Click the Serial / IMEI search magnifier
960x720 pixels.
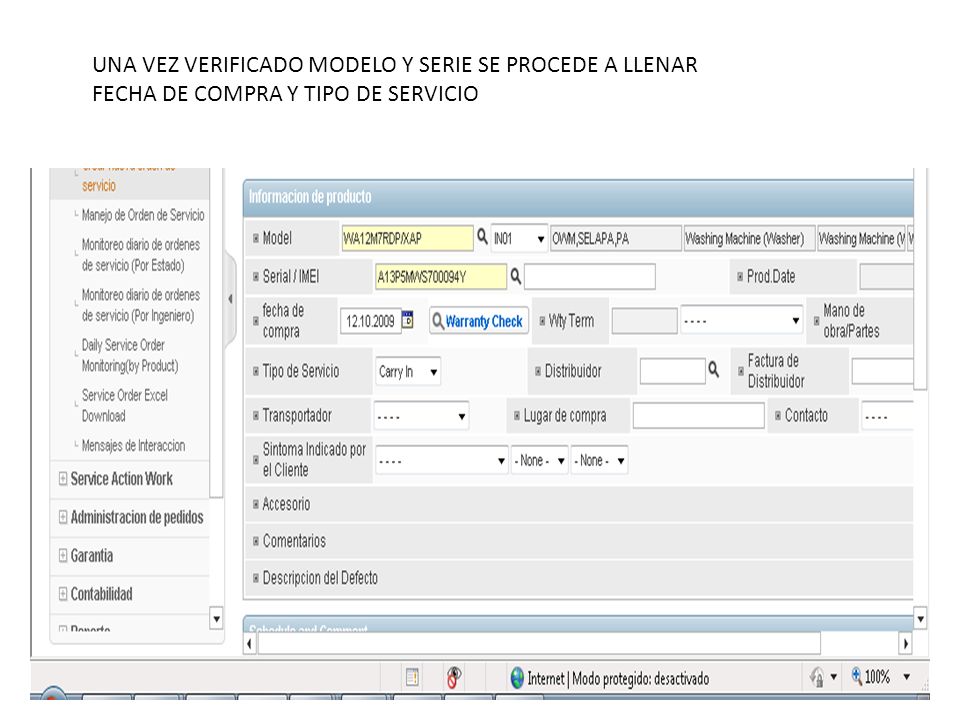coord(516,276)
